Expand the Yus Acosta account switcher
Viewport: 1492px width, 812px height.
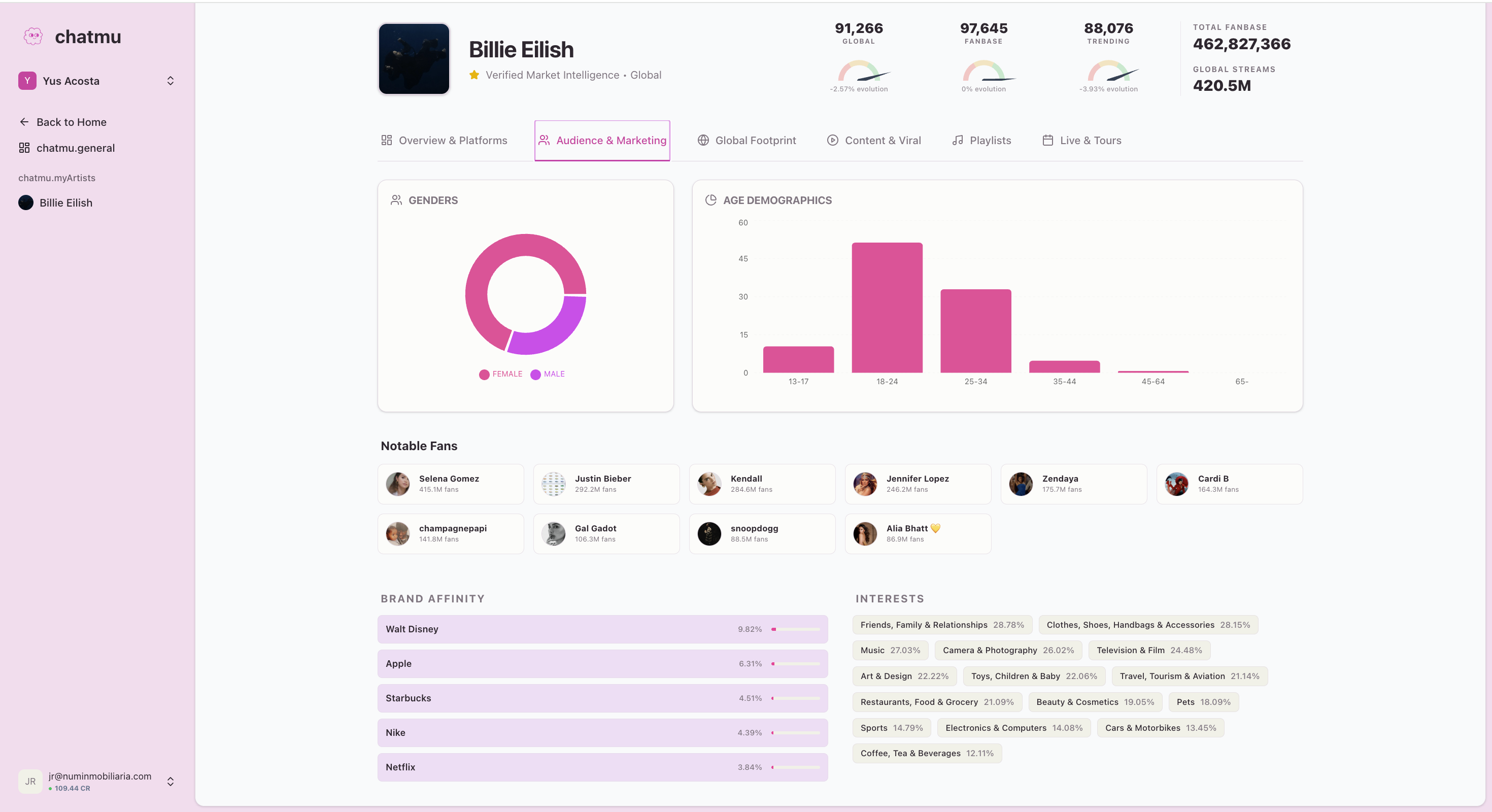[x=169, y=81]
